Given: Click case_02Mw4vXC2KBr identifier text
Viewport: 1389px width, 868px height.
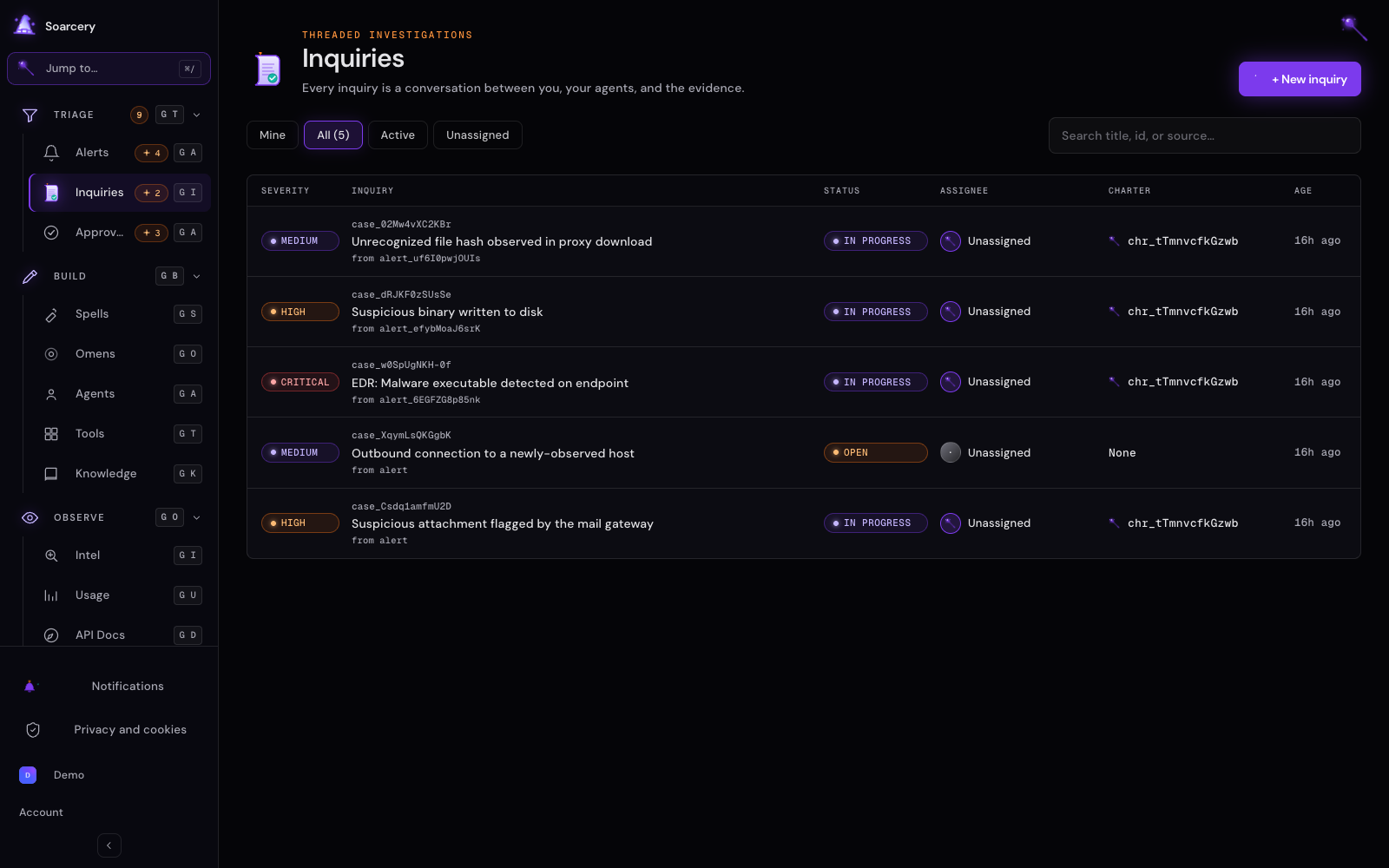Looking at the screenshot, I should [401, 225].
